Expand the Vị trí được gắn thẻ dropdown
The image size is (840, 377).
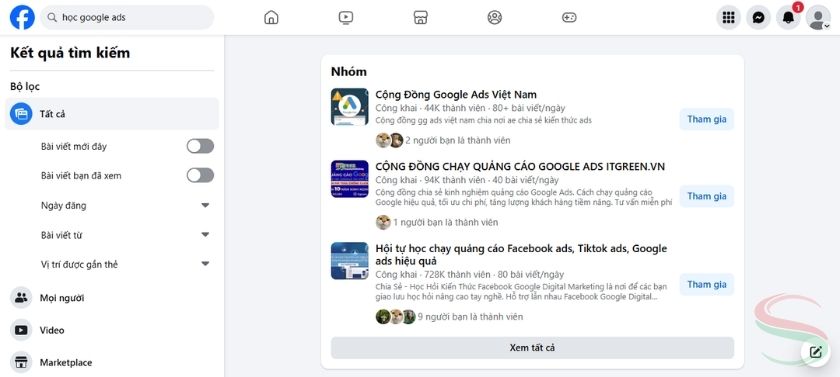coord(205,263)
